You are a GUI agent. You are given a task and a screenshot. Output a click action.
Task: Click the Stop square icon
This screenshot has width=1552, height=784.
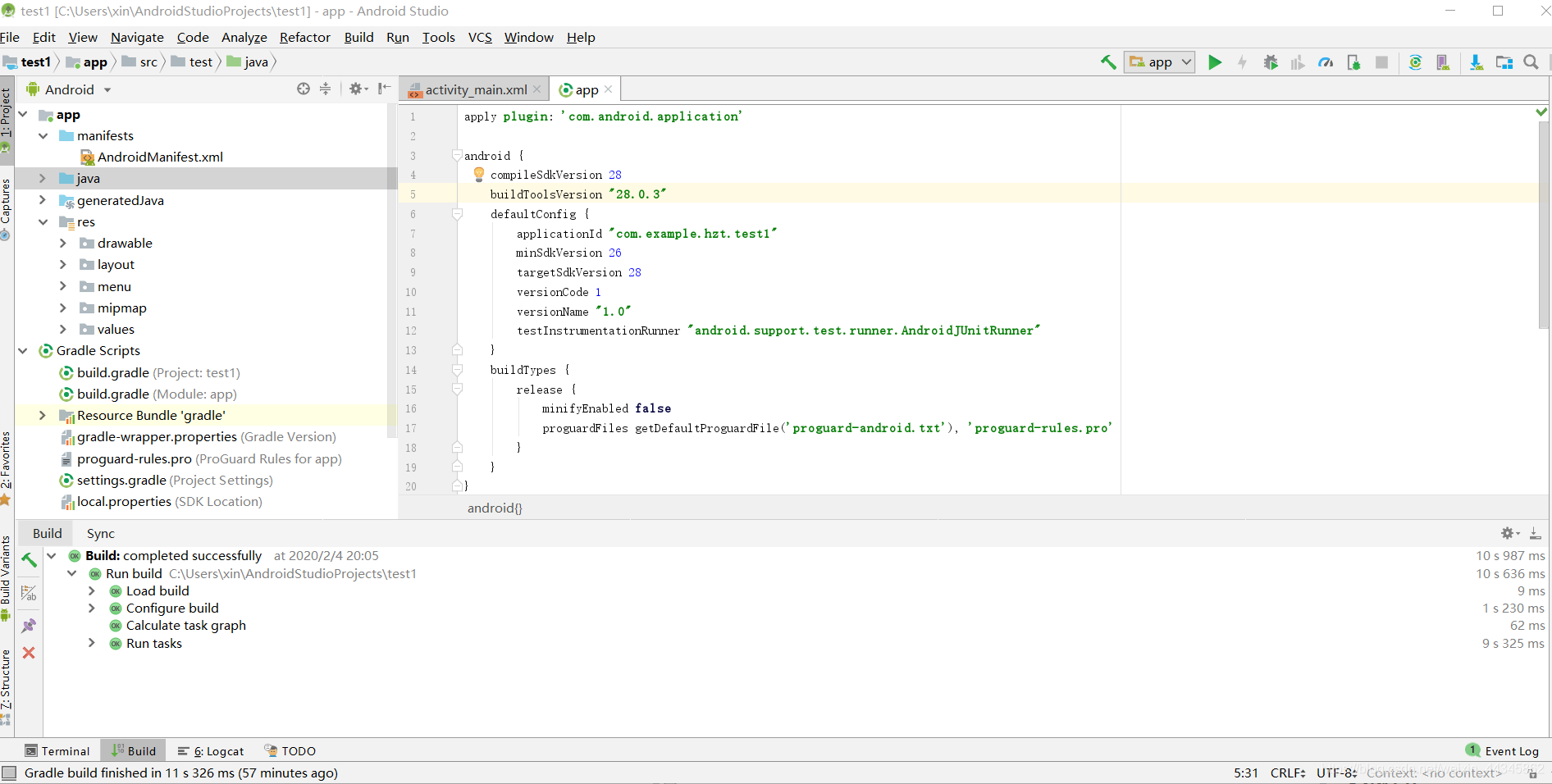pos(1381,62)
